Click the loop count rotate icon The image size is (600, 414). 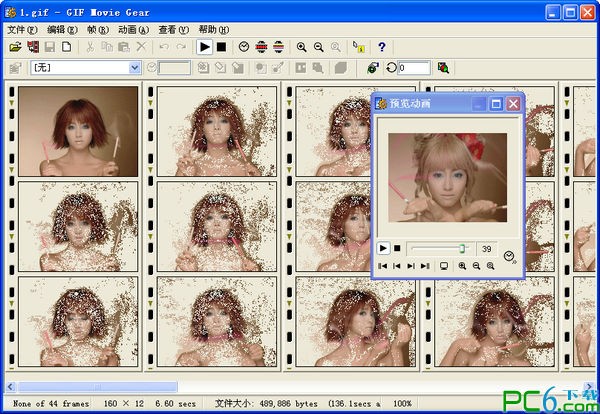pos(391,68)
